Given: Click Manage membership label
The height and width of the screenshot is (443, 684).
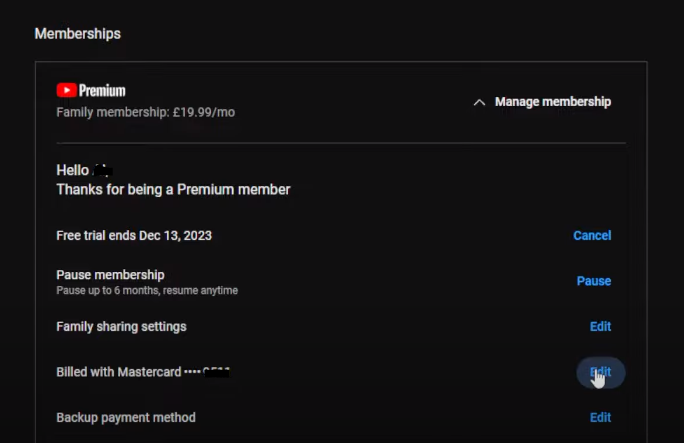Looking at the screenshot, I should click(553, 102).
